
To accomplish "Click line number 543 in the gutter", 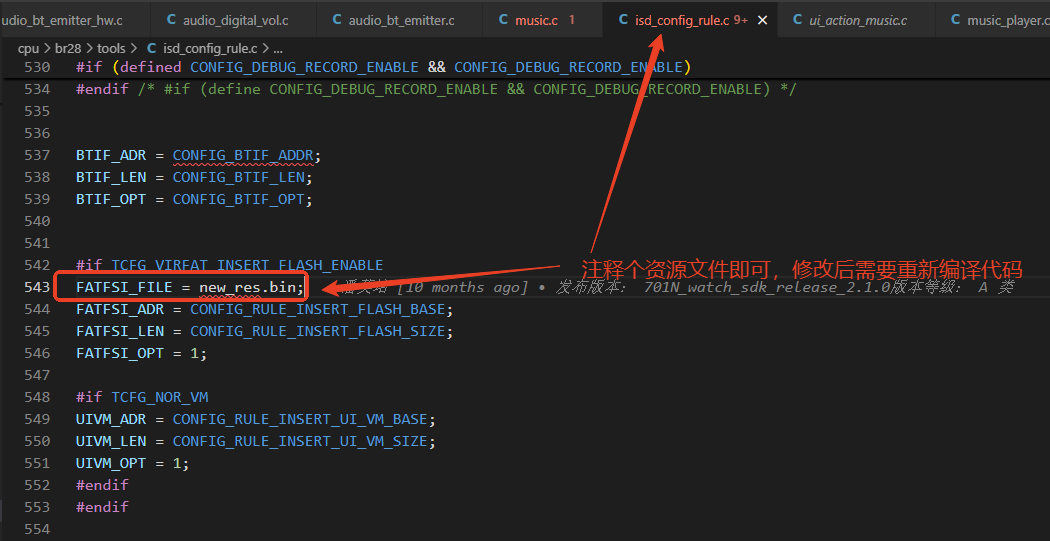I will coord(37,287).
